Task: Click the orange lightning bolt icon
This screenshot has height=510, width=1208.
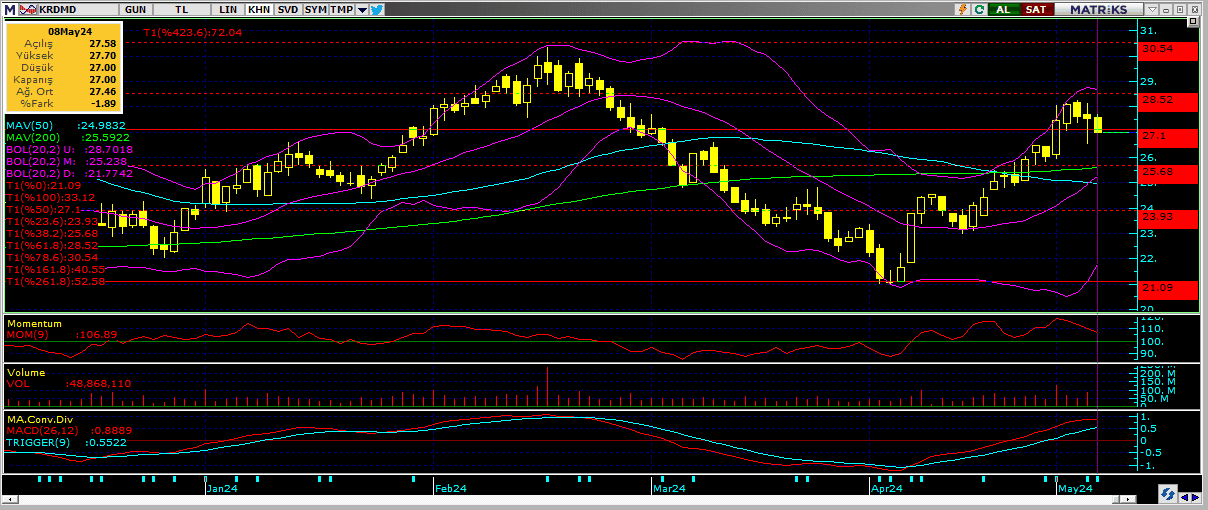Action: click(x=962, y=9)
